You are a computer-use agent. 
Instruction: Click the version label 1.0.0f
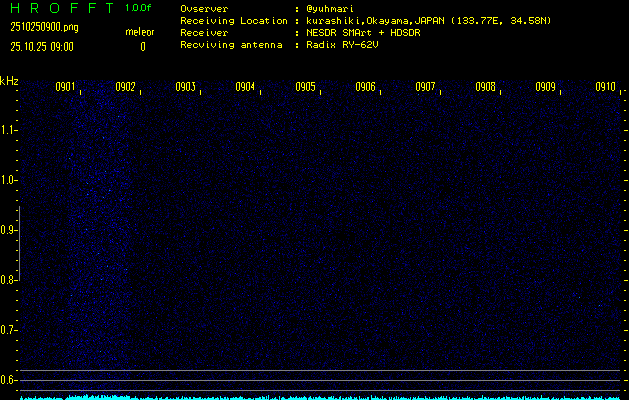pyautogui.click(x=138, y=8)
